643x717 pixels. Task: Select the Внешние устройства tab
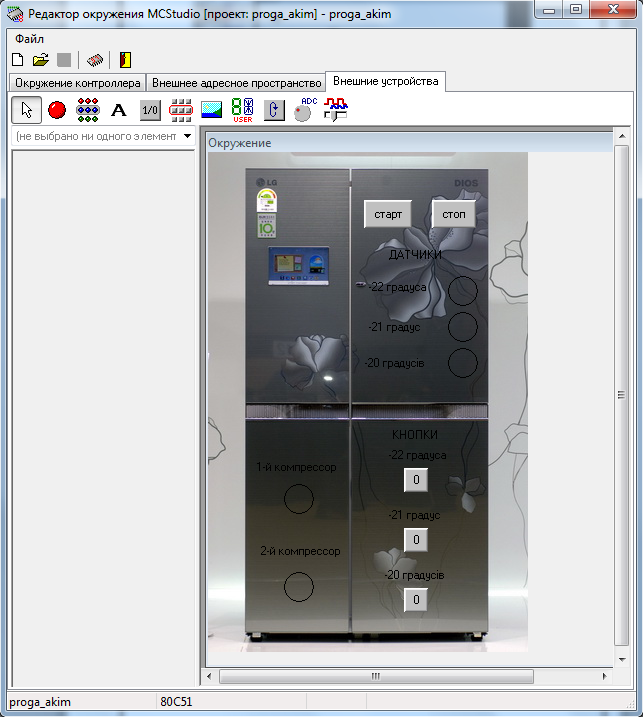coord(386,81)
